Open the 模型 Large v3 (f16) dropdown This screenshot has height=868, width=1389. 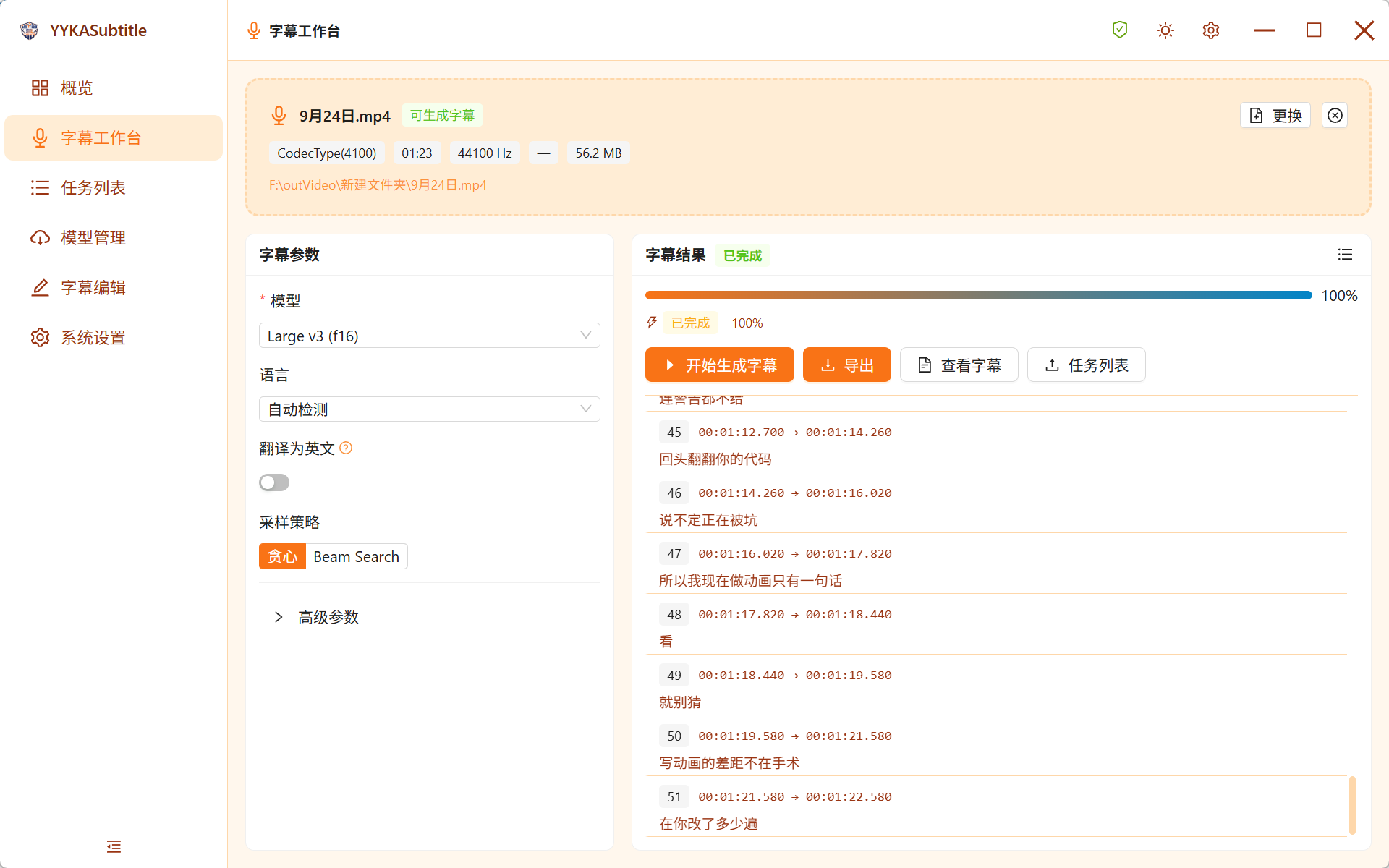pos(430,336)
